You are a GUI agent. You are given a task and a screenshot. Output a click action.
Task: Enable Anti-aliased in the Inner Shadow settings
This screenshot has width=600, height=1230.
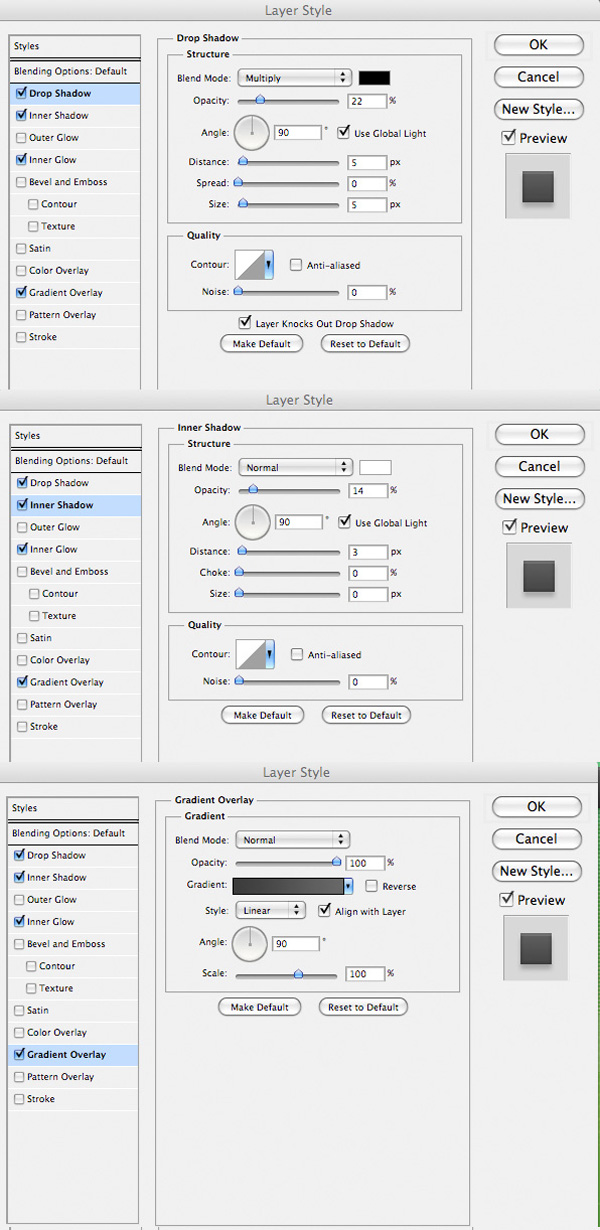(x=296, y=655)
